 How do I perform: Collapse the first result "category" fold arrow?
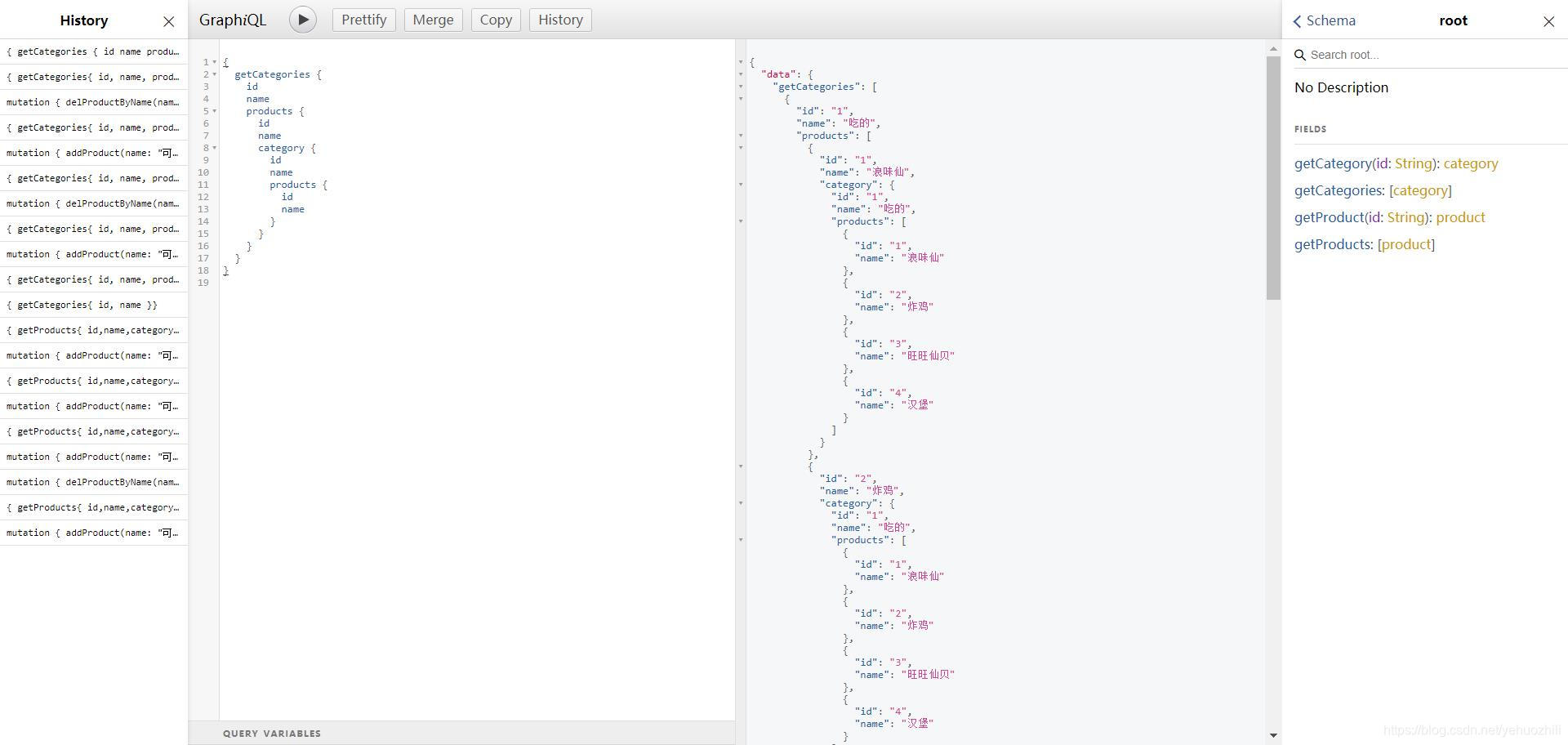741,185
